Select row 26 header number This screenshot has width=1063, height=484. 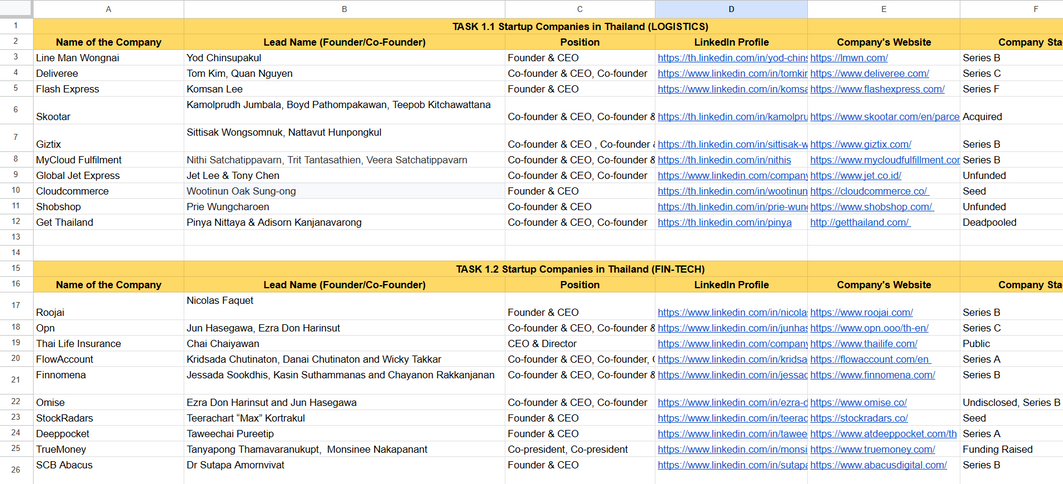tap(16, 468)
